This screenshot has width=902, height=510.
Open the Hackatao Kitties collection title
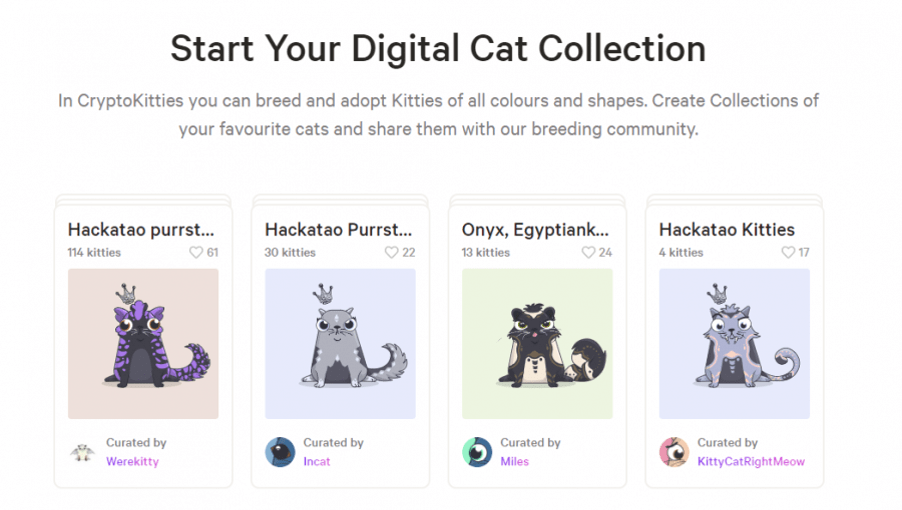(x=727, y=229)
